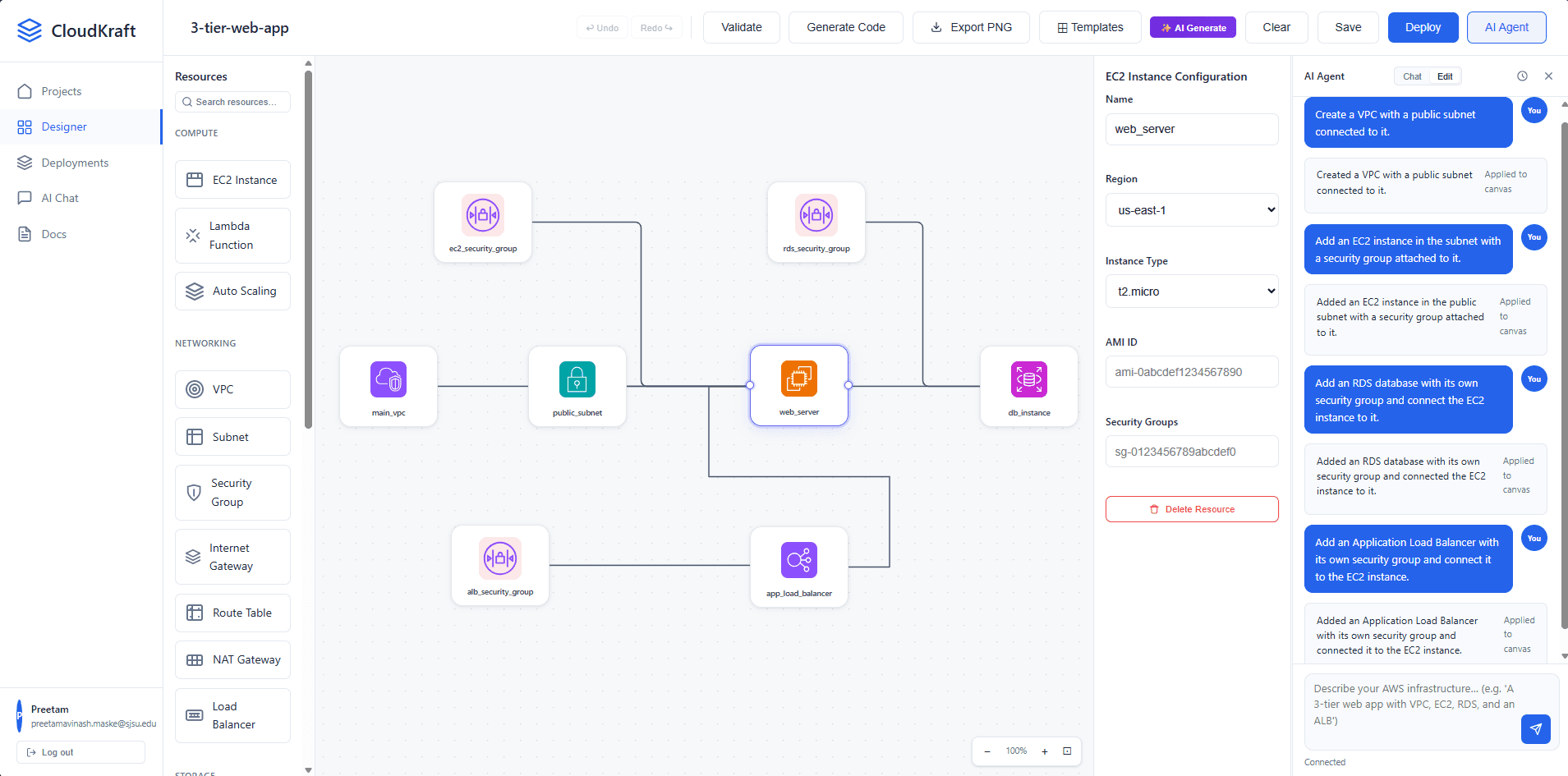Click the purple AI Generate button

(1193, 27)
